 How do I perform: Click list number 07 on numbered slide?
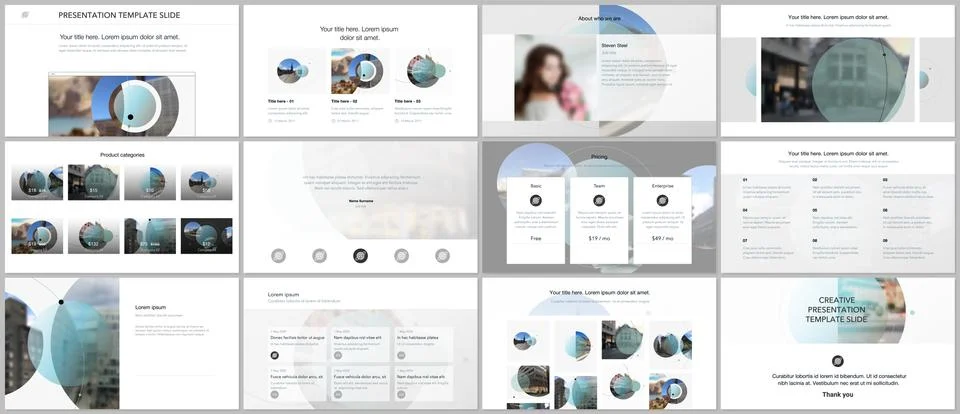745,241
